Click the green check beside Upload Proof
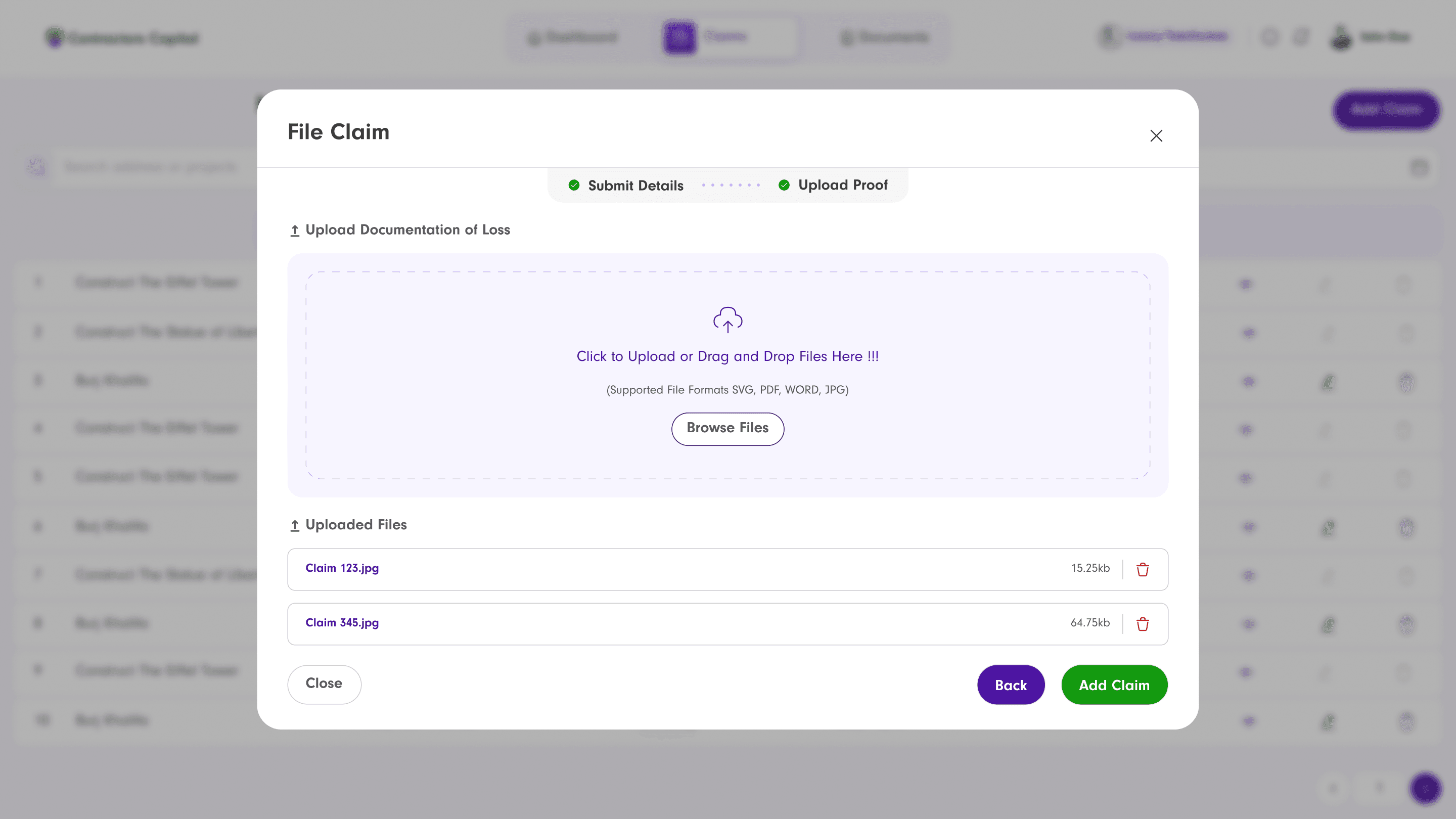1456x819 pixels. click(x=784, y=185)
